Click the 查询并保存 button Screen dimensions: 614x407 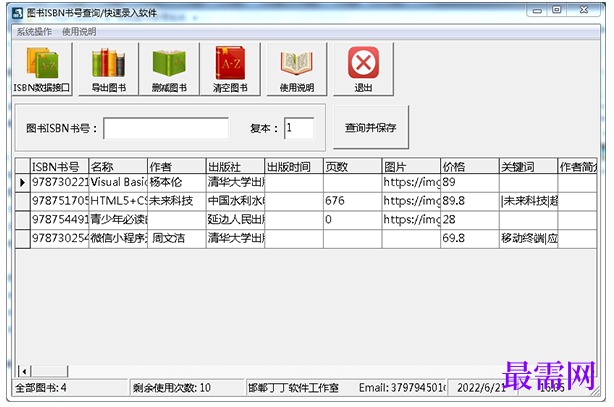click(x=371, y=127)
